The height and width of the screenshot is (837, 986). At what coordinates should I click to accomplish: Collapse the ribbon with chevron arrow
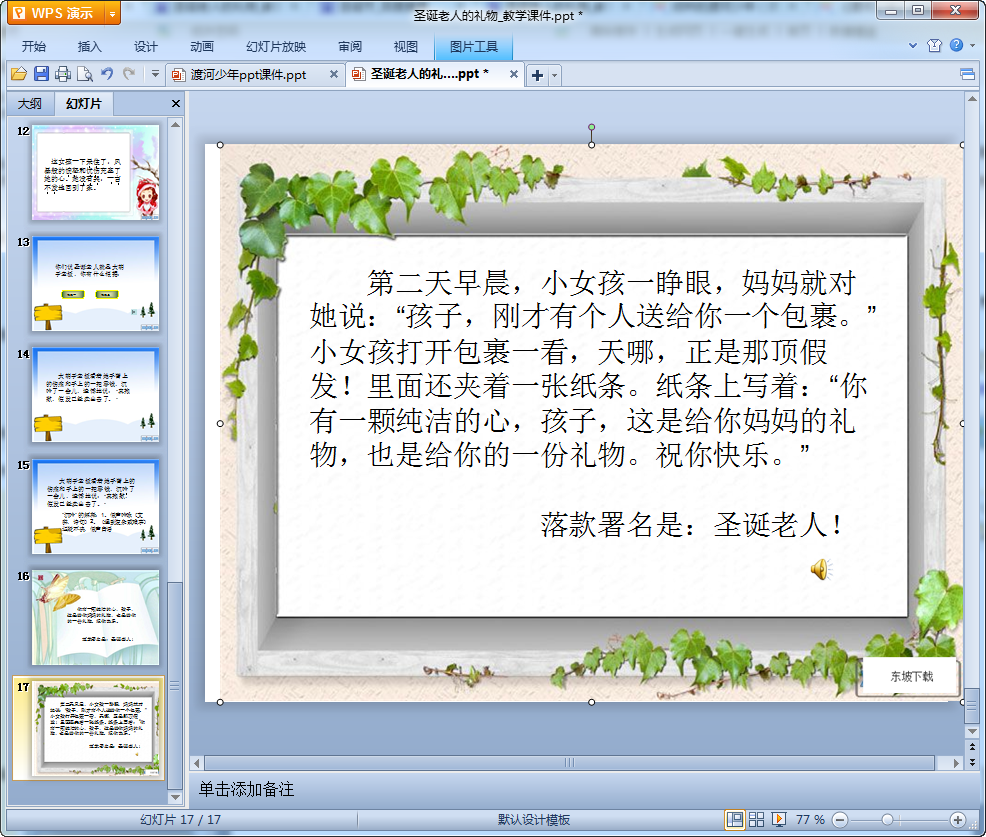(x=913, y=45)
